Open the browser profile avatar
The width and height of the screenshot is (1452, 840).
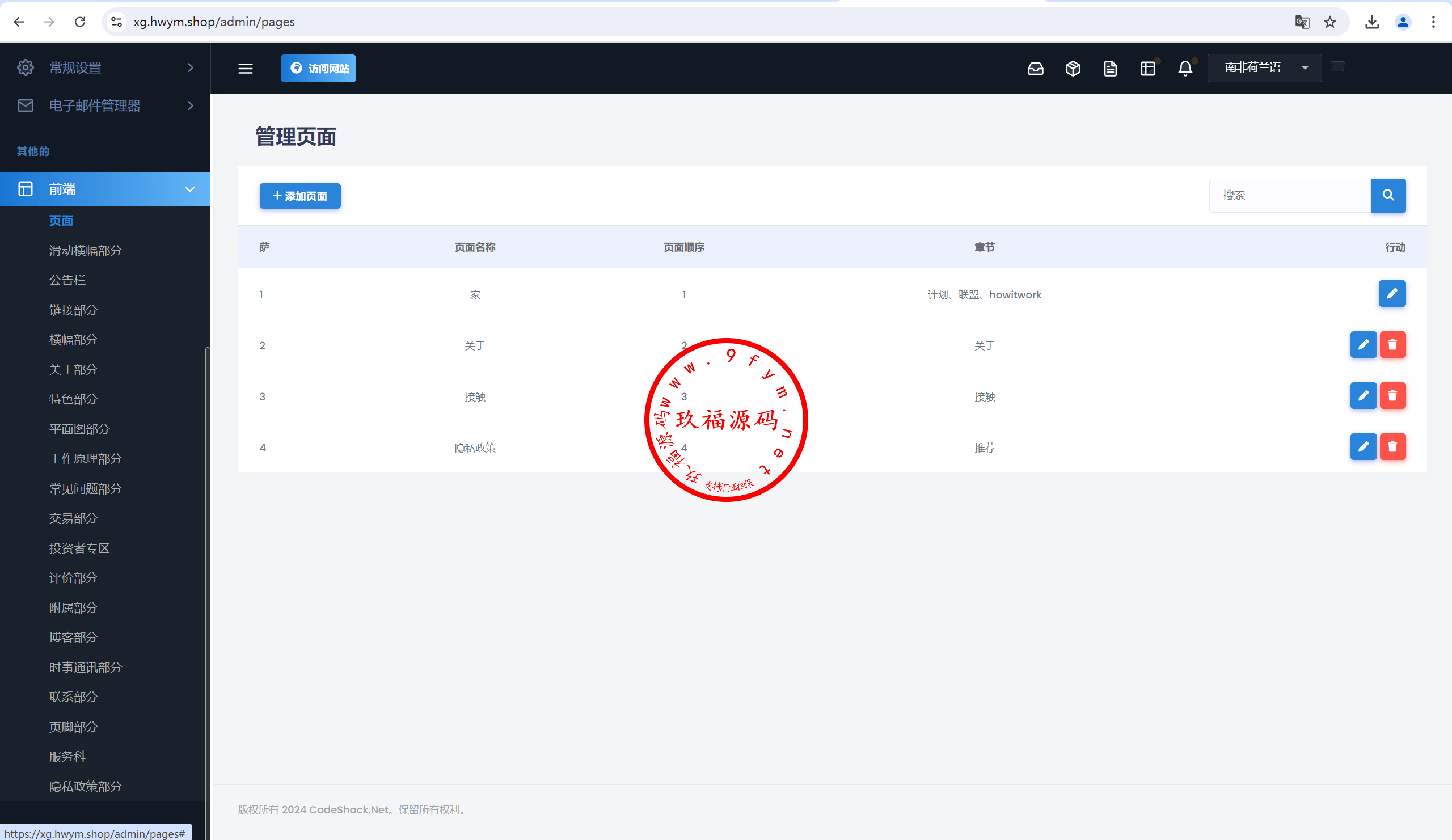pyautogui.click(x=1403, y=22)
